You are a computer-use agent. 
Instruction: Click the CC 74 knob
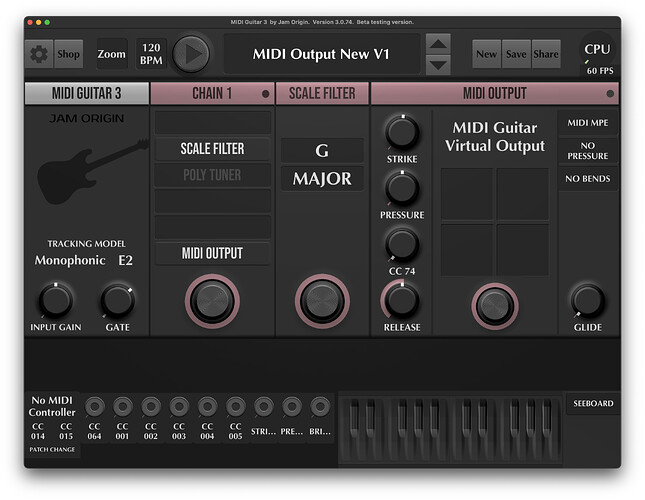tap(402, 244)
